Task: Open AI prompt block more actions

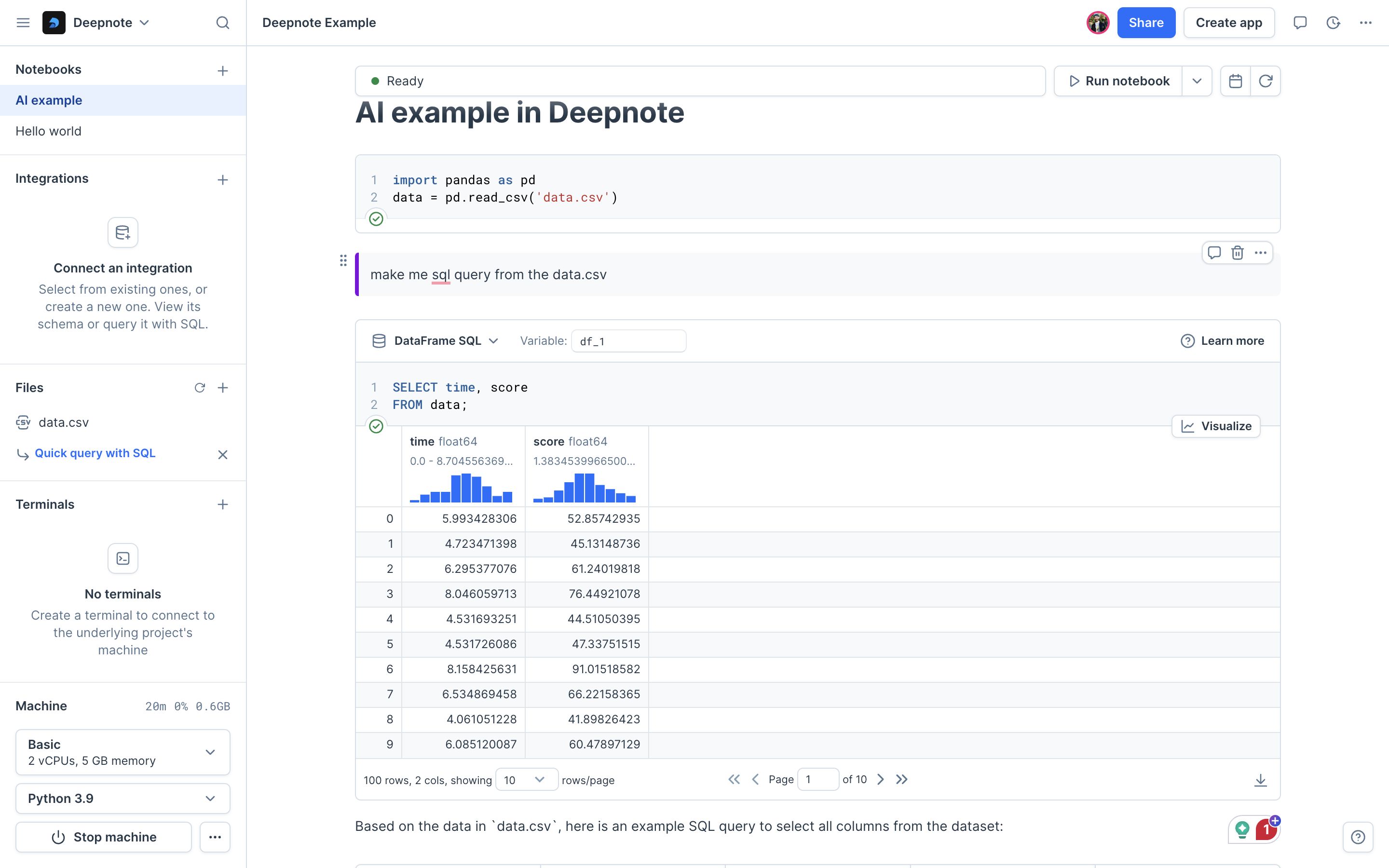Action: (1260, 253)
